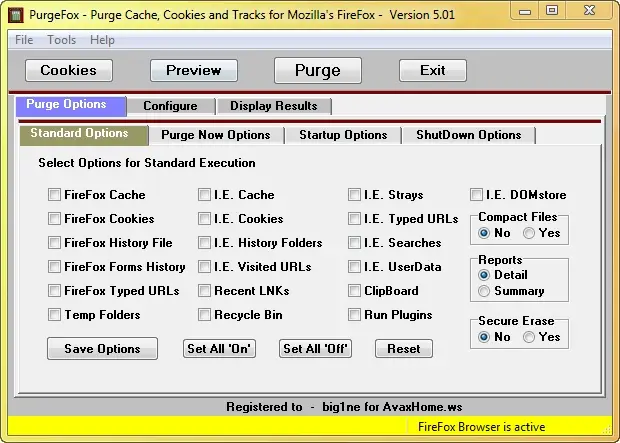Tick the Run Plugins checkbox
620x443 pixels.
(x=354, y=315)
